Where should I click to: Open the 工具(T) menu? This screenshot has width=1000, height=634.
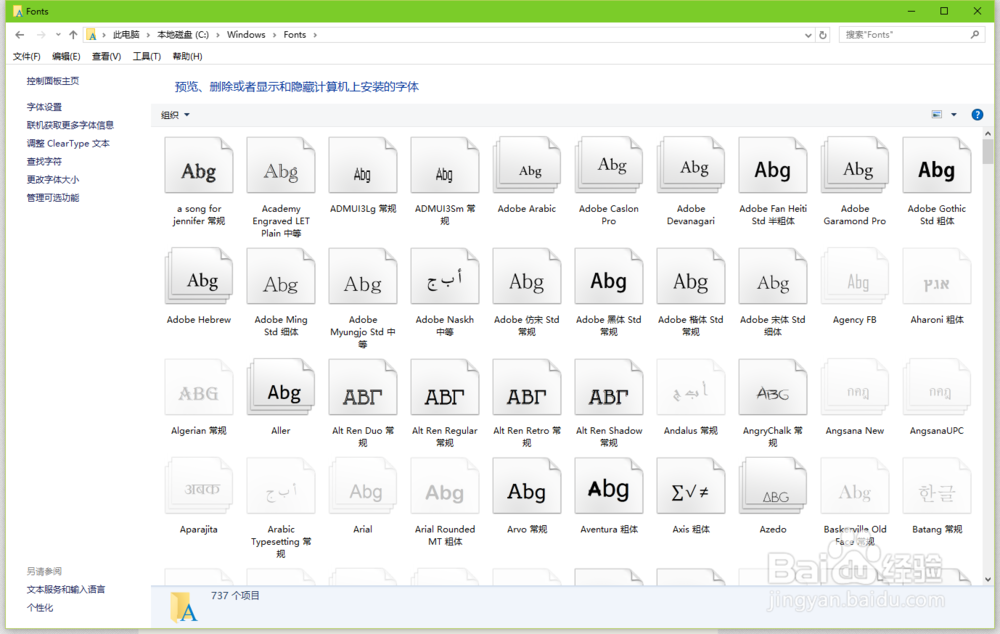(147, 56)
